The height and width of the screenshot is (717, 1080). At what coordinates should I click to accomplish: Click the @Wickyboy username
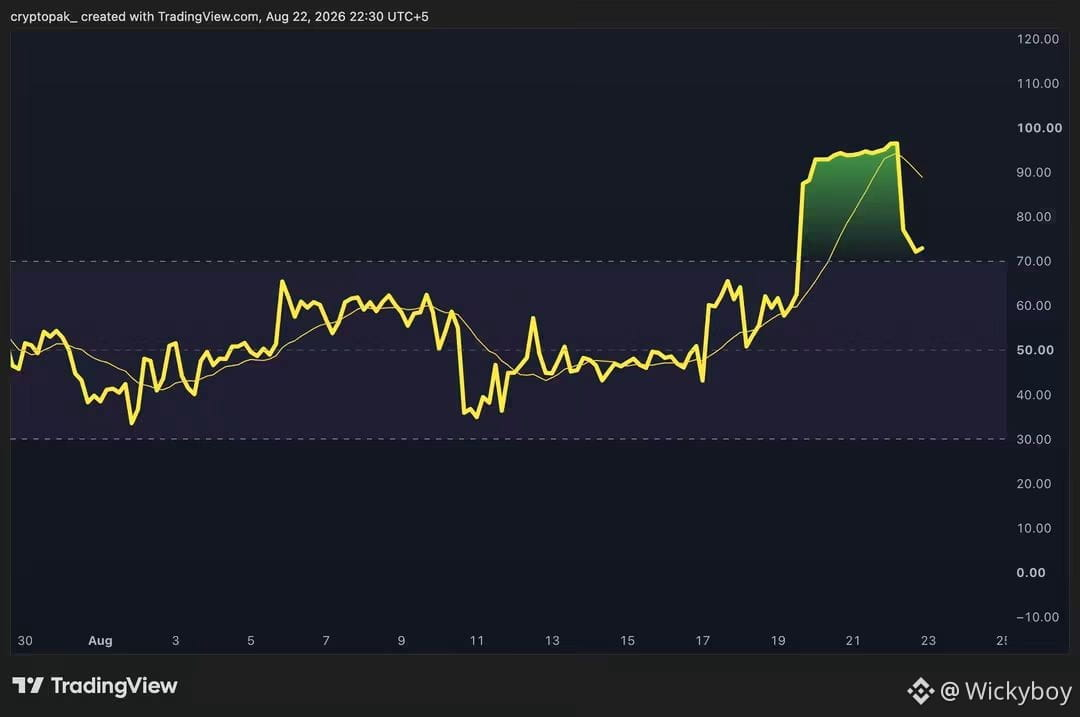pyautogui.click(x=1006, y=691)
